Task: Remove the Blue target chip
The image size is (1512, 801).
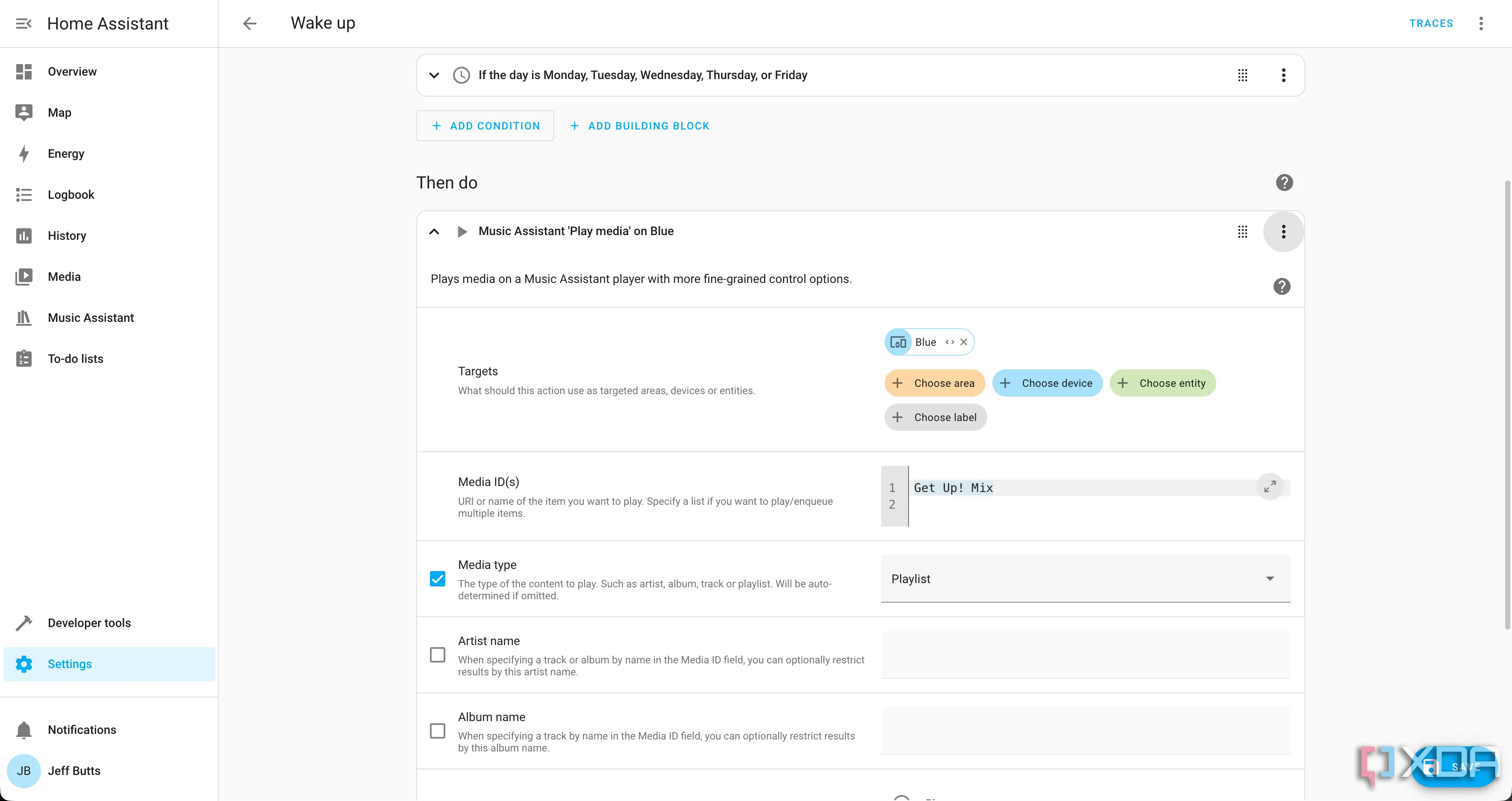Action: 964,342
